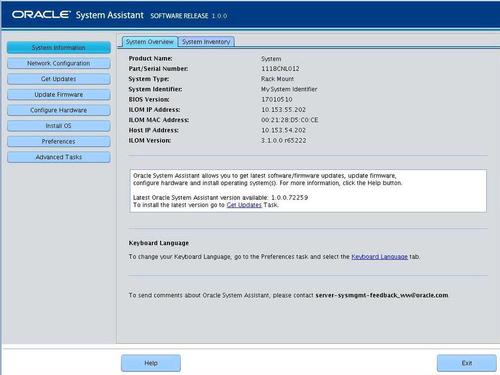Switch to the System Overview tab

[x=150, y=42]
